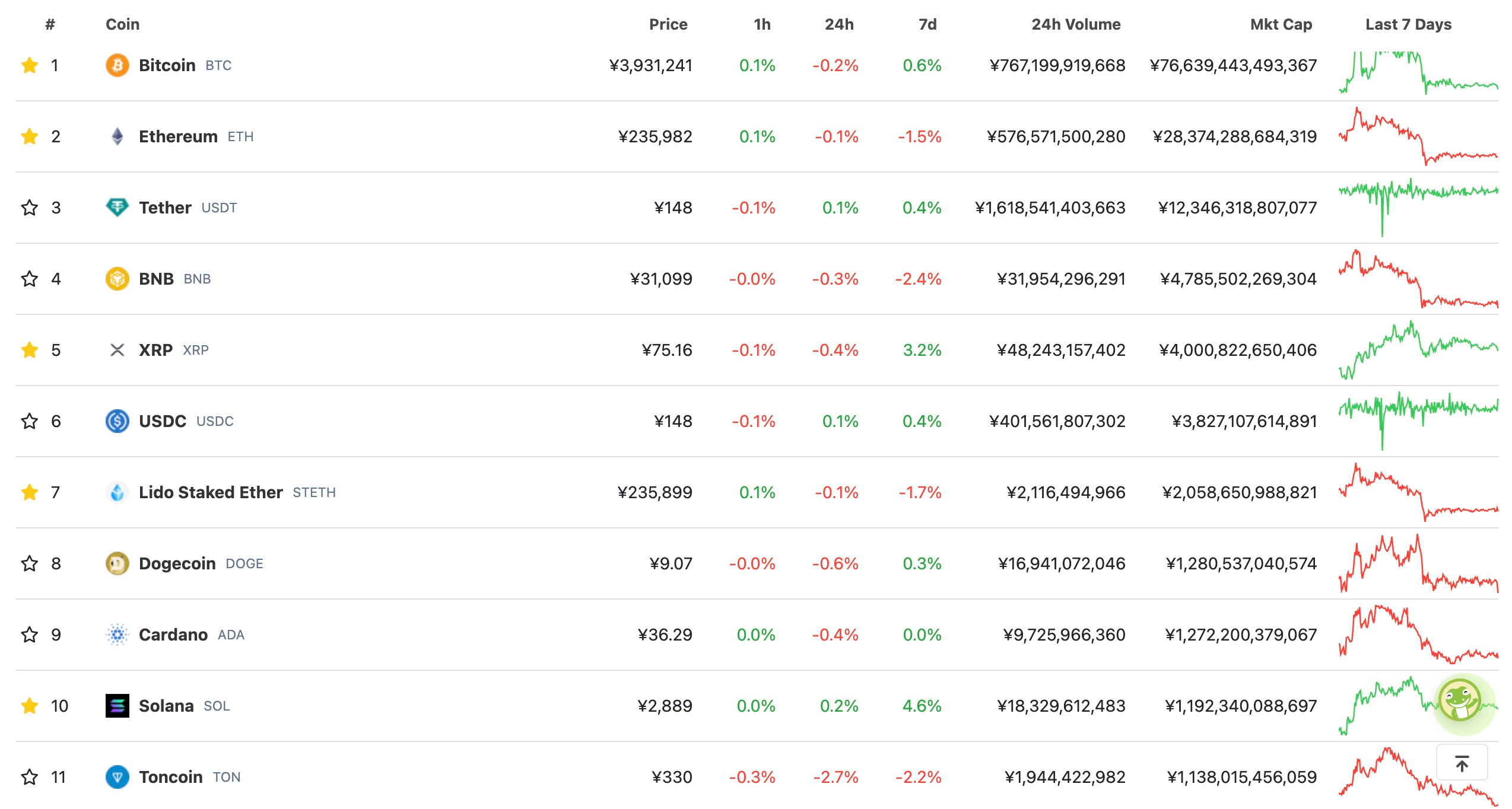The height and width of the screenshot is (809, 1512).
Task: Click the Dogecoin logo icon
Action: click(117, 563)
